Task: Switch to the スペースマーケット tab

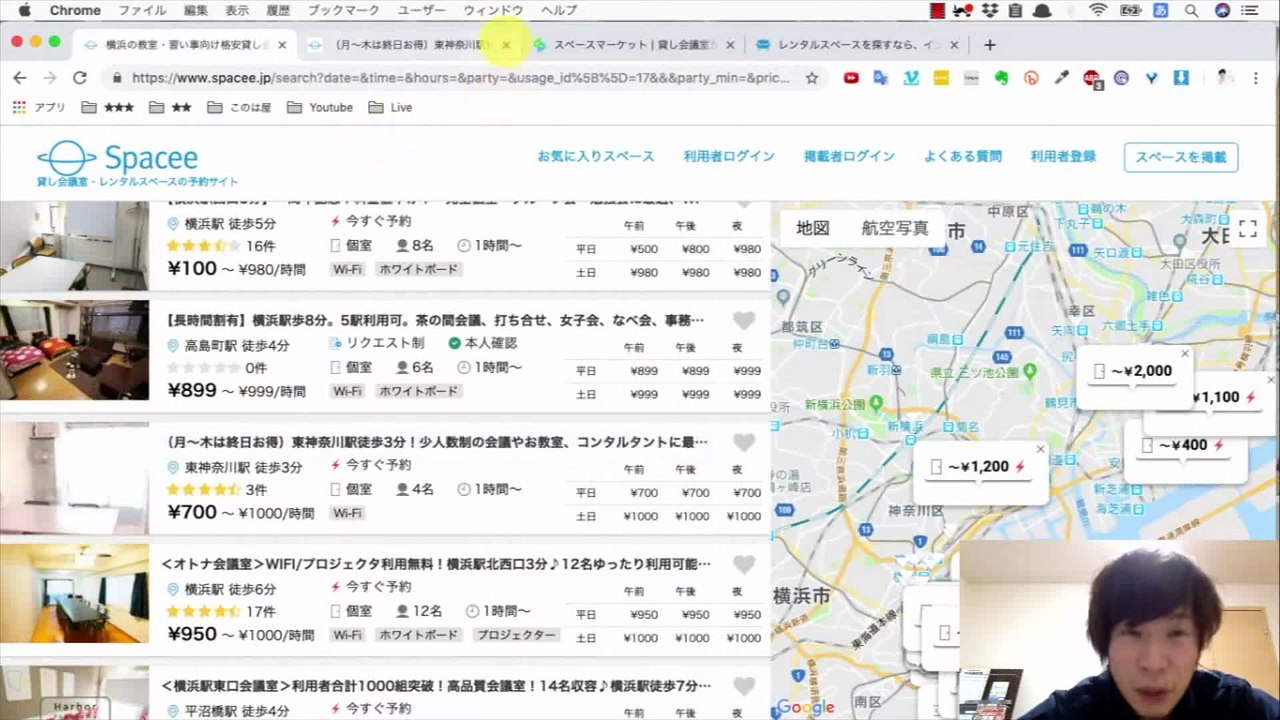Action: [633, 45]
